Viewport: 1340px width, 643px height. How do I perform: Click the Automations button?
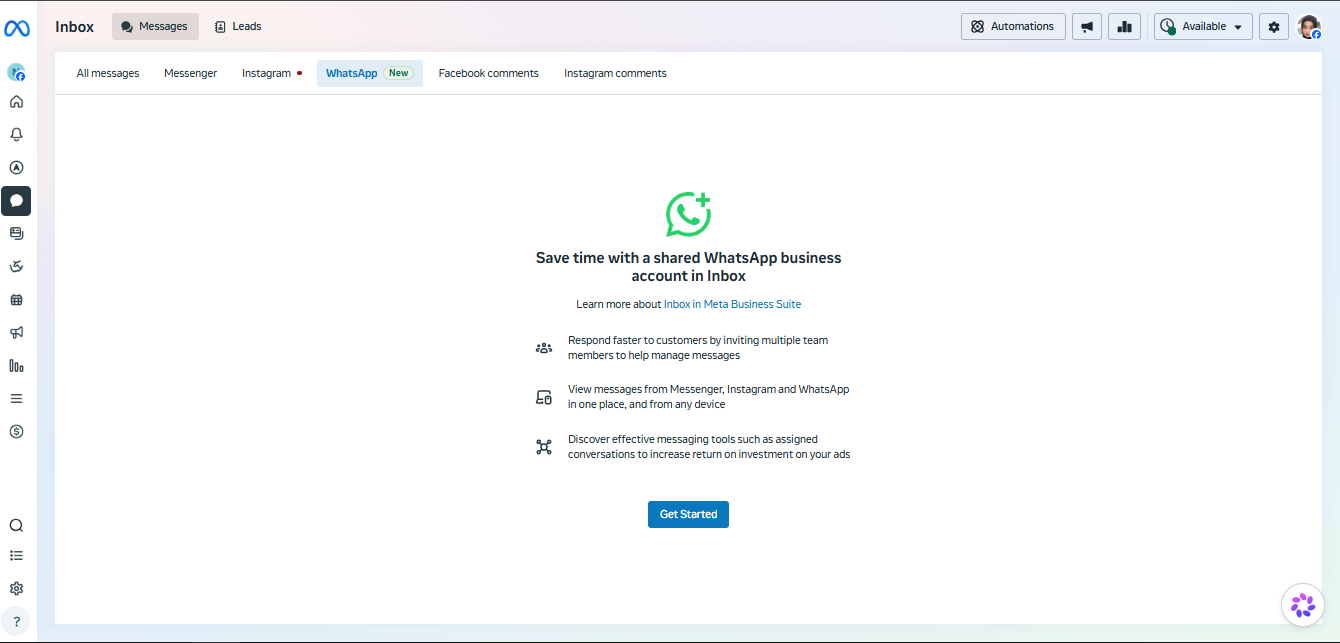point(1013,27)
